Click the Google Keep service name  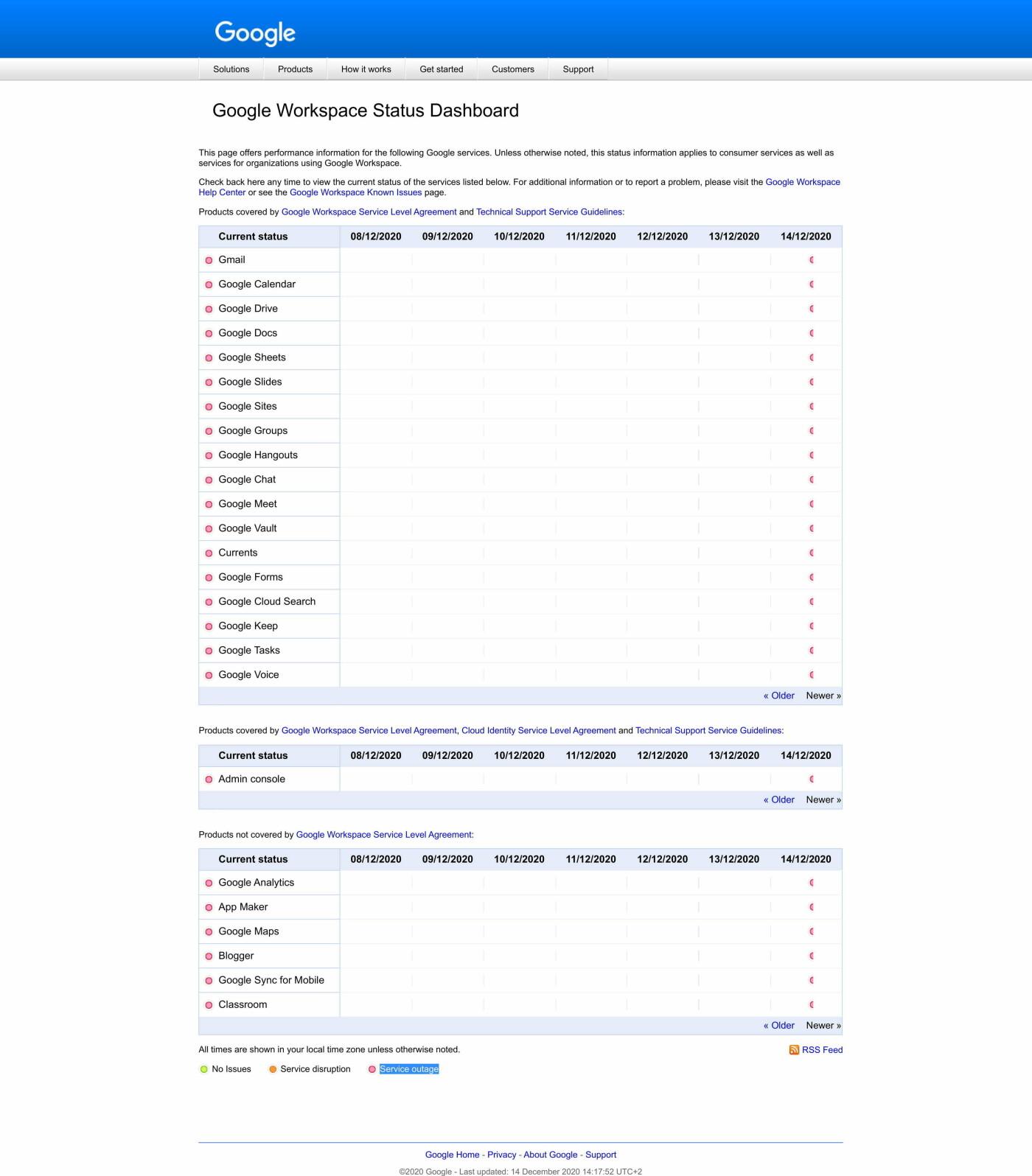[x=248, y=626]
